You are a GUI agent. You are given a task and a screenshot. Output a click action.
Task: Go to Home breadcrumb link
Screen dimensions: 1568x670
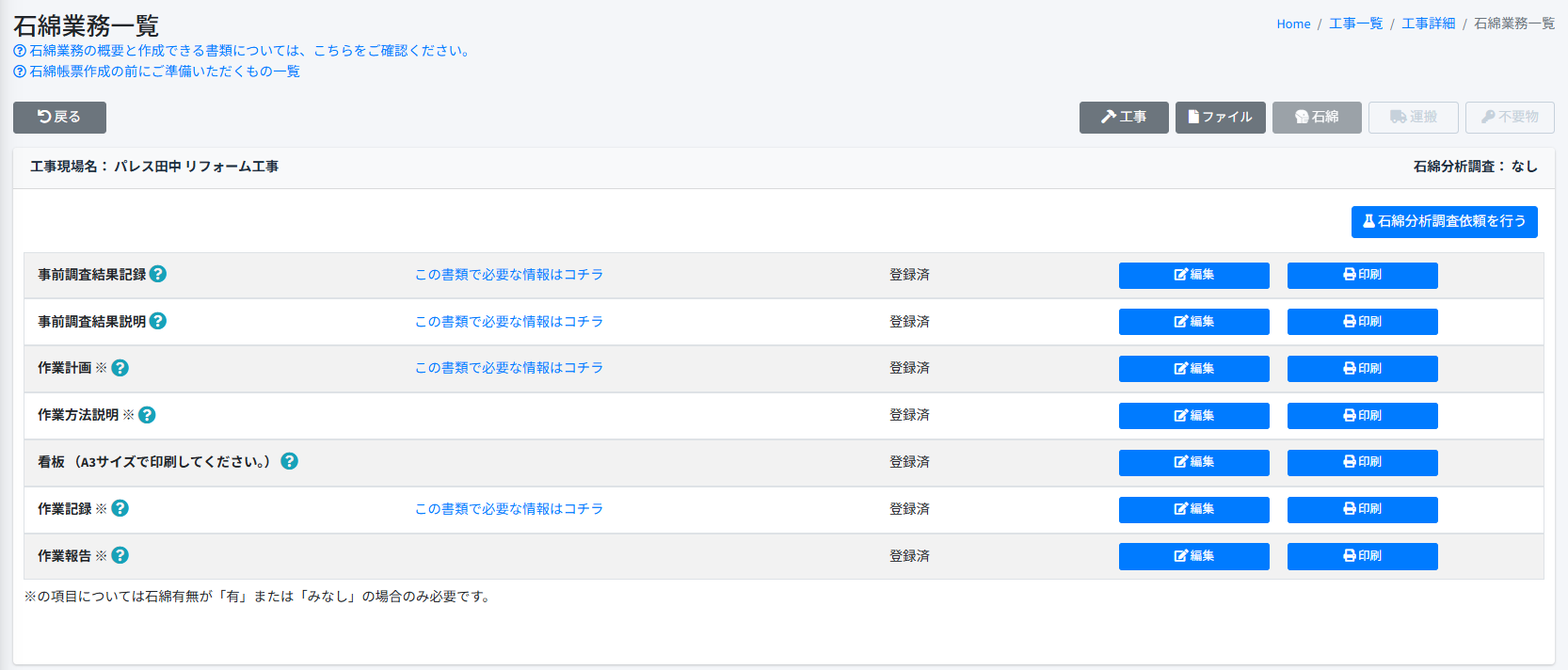tap(1293, 24)
